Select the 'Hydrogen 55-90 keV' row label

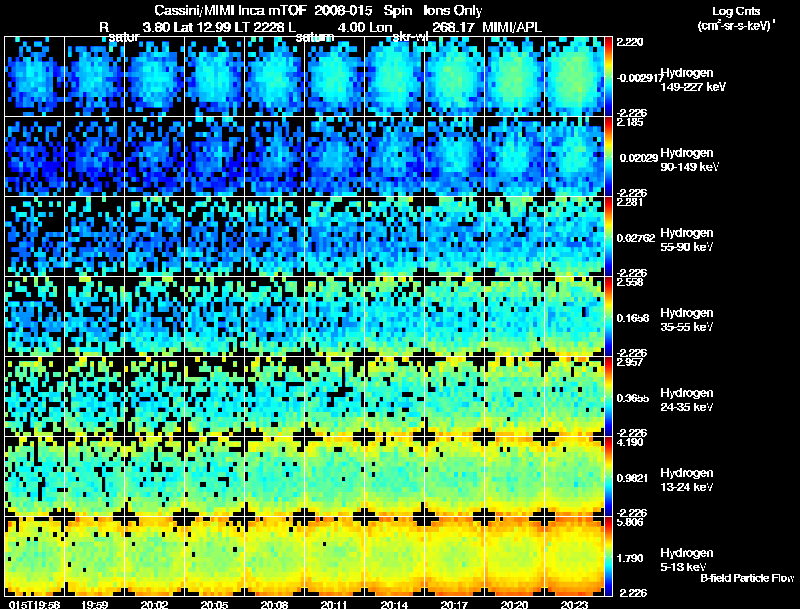687,240
